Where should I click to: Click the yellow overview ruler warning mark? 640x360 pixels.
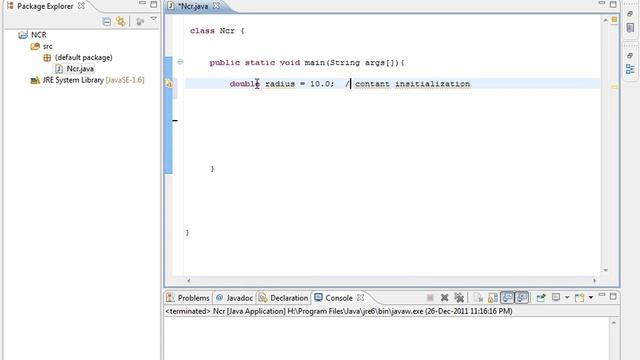614,87
